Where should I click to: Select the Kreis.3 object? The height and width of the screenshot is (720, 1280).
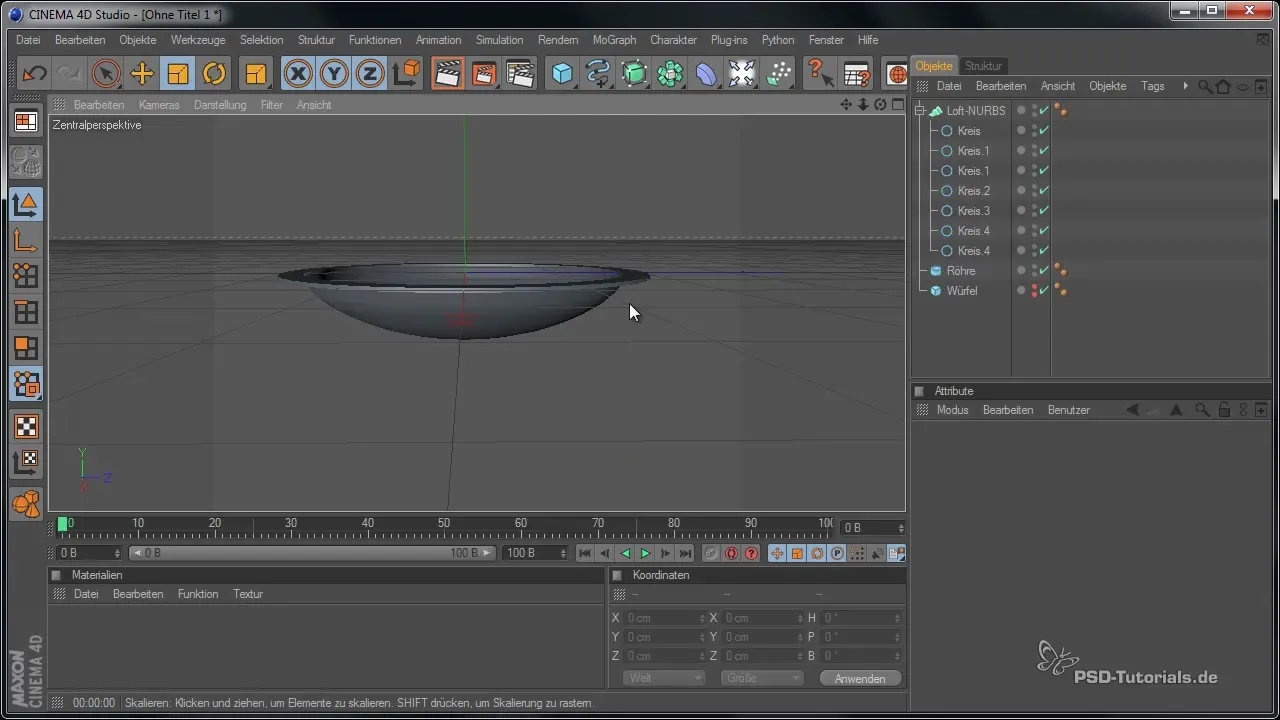point(973,211)
